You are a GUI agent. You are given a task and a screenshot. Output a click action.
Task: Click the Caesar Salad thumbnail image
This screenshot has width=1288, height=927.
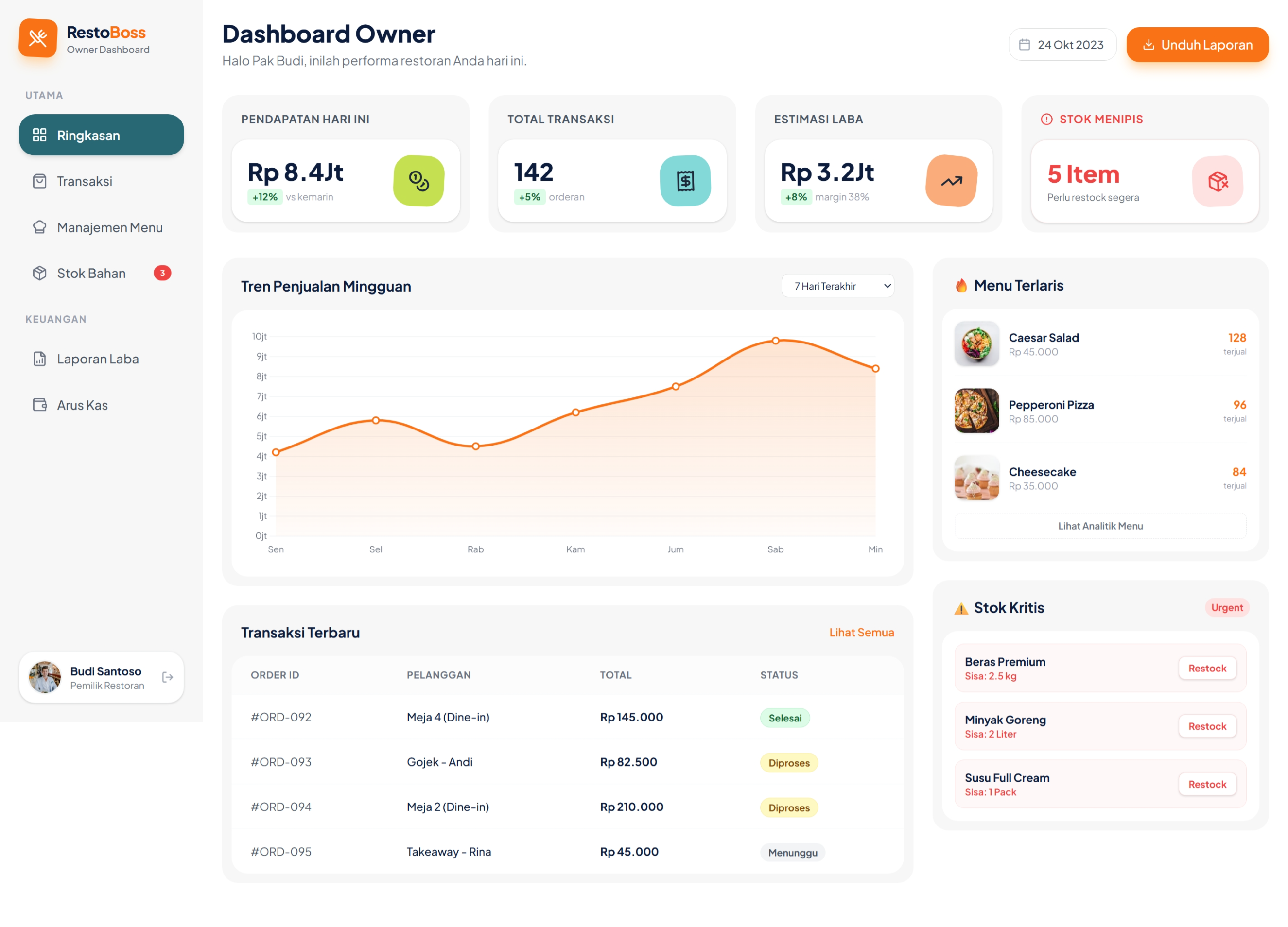tap(976, 343)
